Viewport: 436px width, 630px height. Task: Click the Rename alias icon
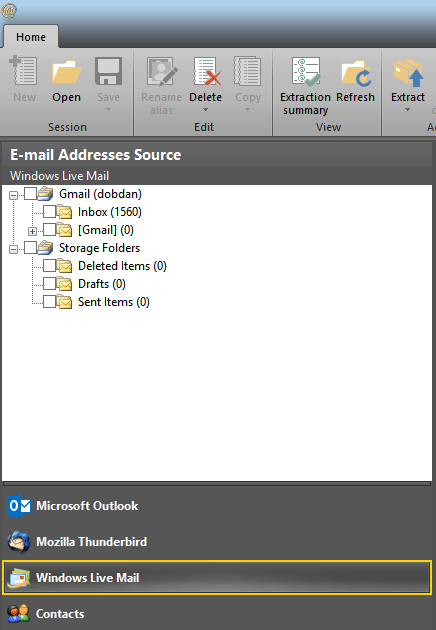tap(162, 71)
